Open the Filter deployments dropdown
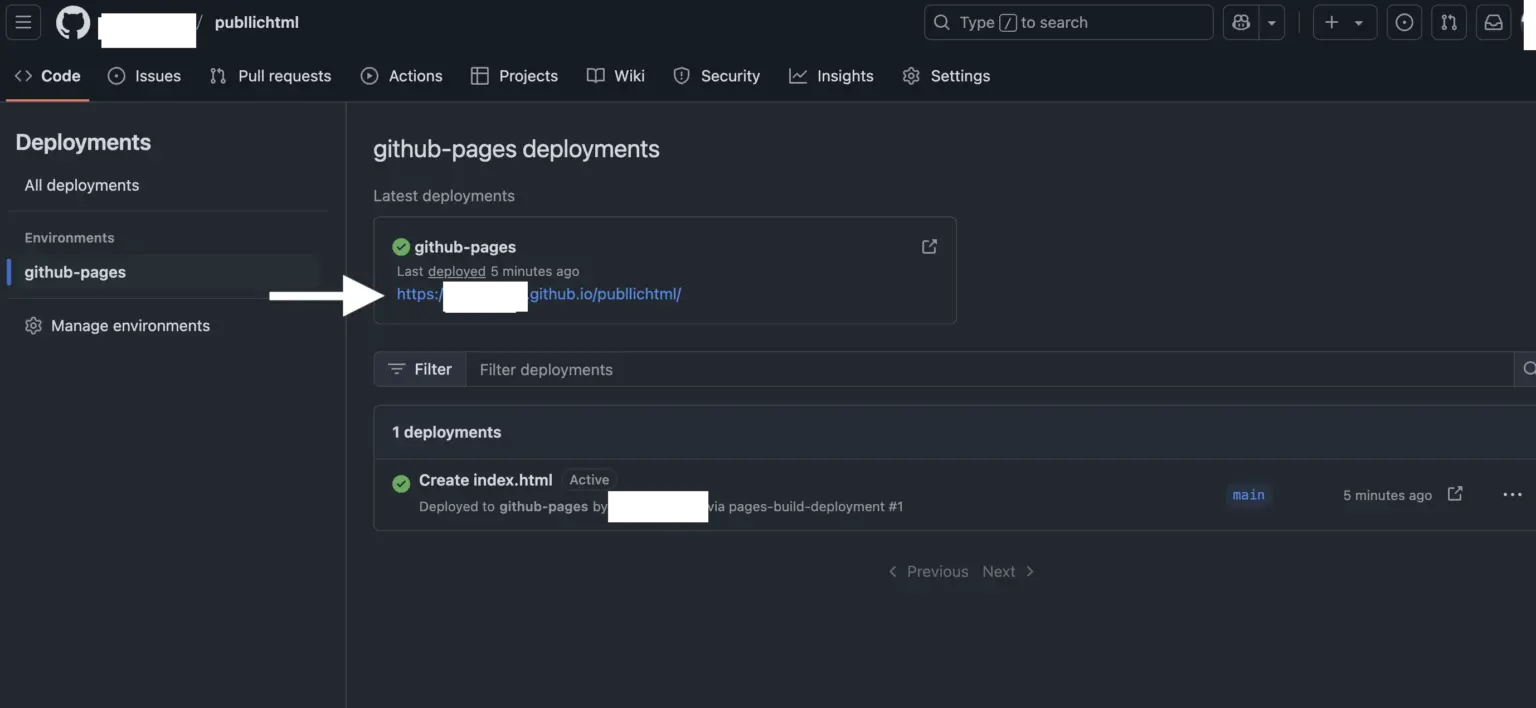This screenshot has height=708, width=1536. click(419, 369)
